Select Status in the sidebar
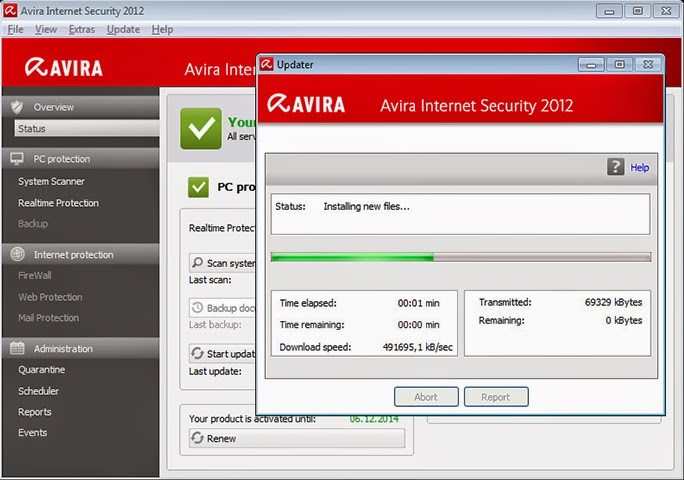The height and width of the screenshot is (480, 684). pyautogui.click(x=87, y=128)
